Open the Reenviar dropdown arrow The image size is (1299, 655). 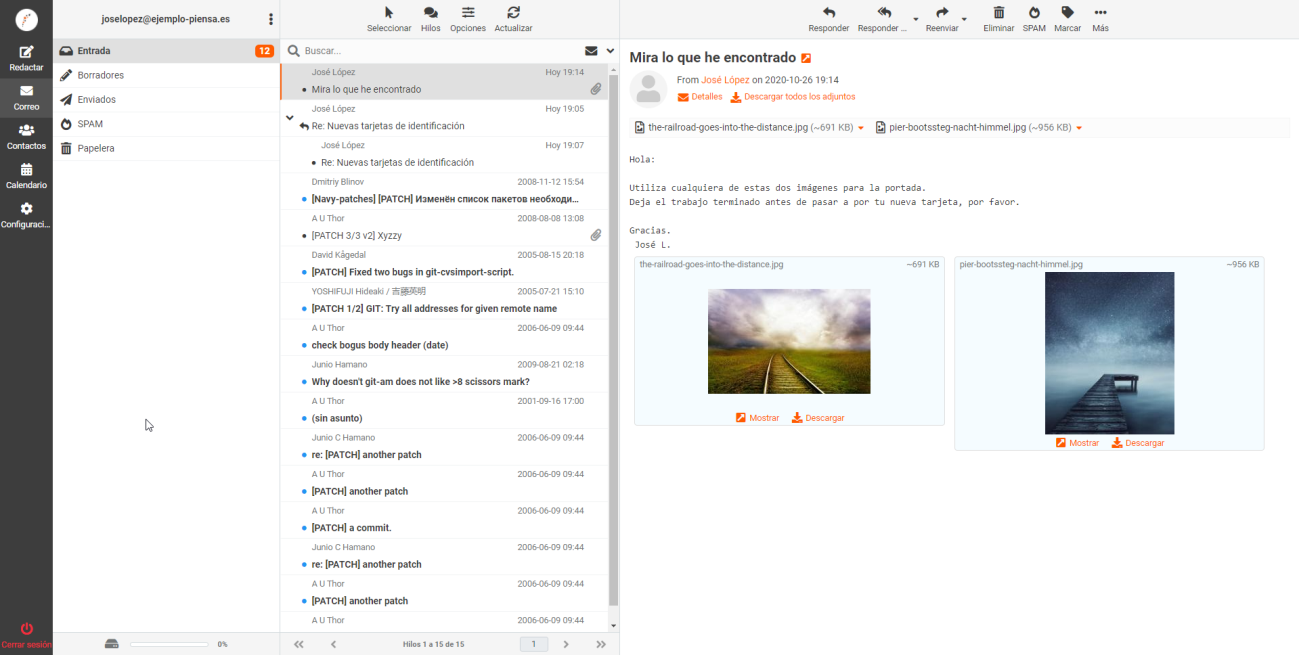tap(964, 19)
